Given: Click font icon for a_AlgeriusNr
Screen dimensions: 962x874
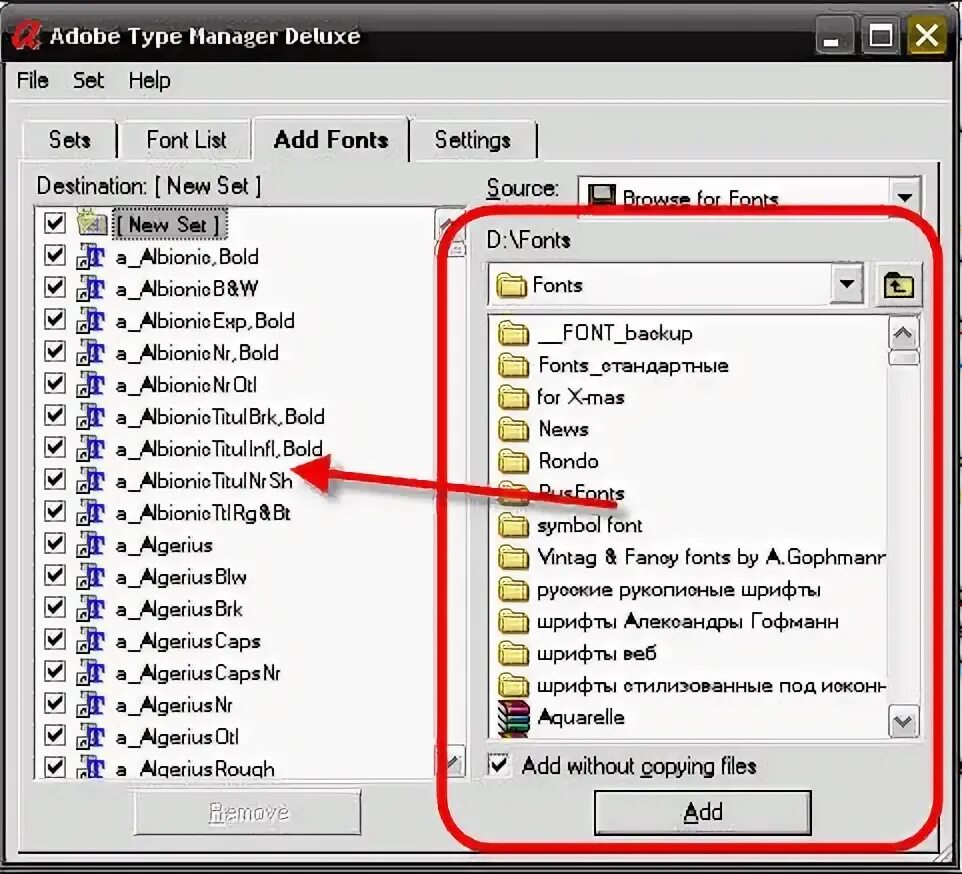Looking at the screenshot, I should point(91,705).
